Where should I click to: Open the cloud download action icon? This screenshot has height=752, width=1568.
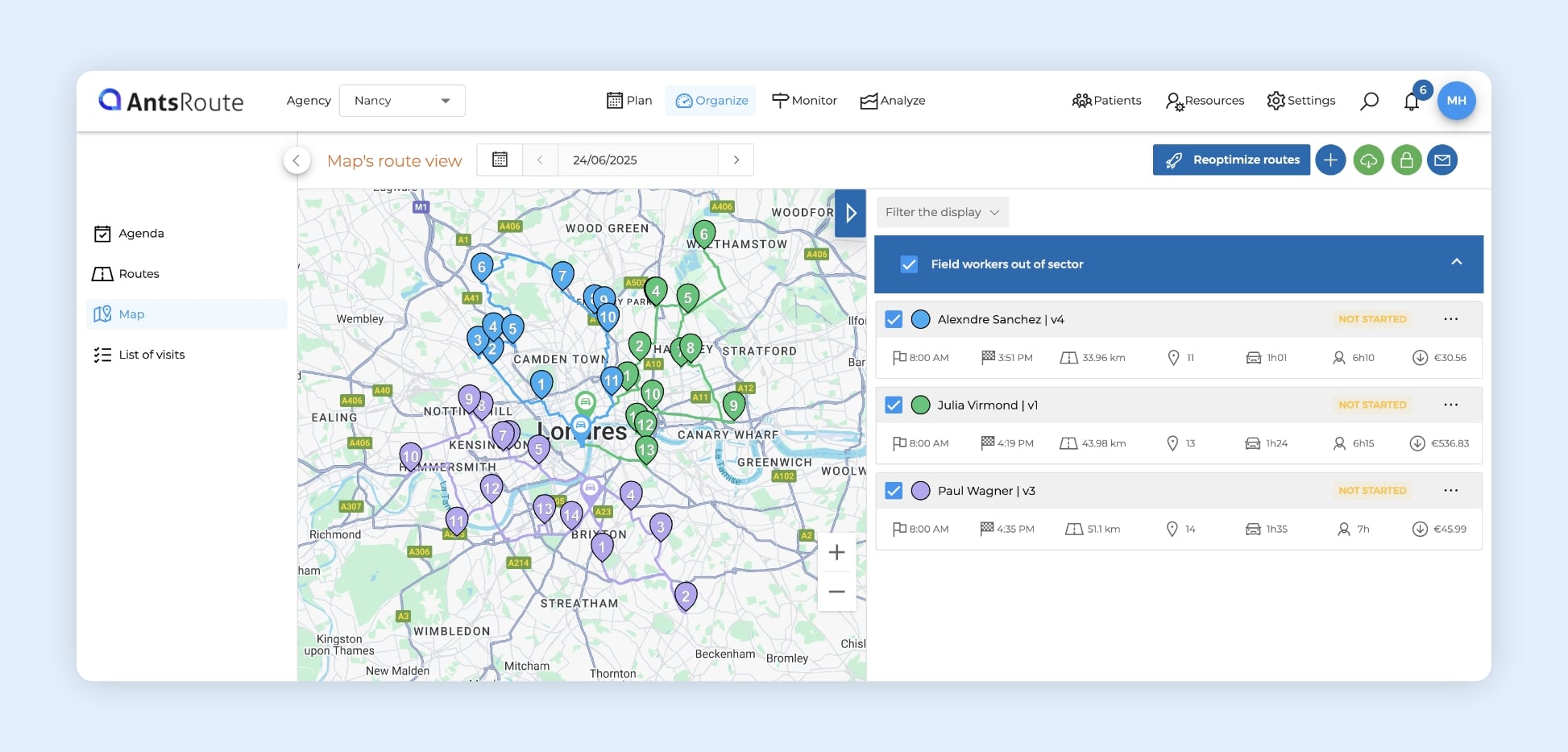(x=1369, y=160)
